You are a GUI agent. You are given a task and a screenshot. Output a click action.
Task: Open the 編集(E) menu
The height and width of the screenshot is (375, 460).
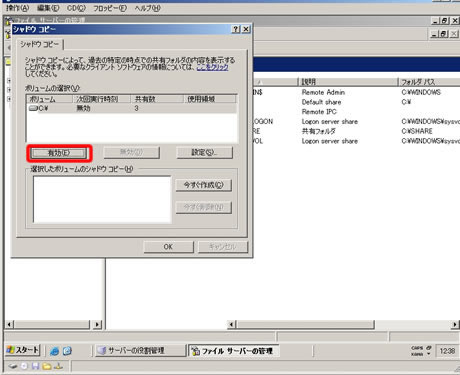click(48, 8)
